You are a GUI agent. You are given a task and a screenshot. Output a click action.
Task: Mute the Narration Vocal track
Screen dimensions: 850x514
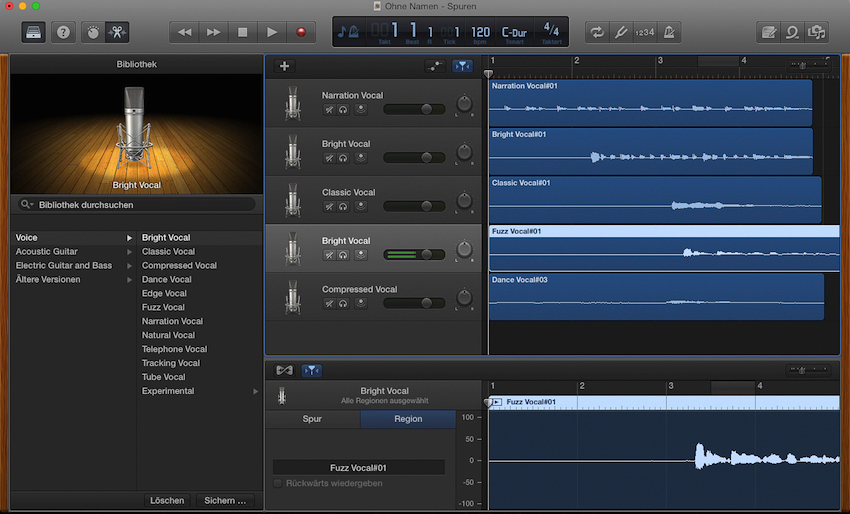tap(328, 109)
